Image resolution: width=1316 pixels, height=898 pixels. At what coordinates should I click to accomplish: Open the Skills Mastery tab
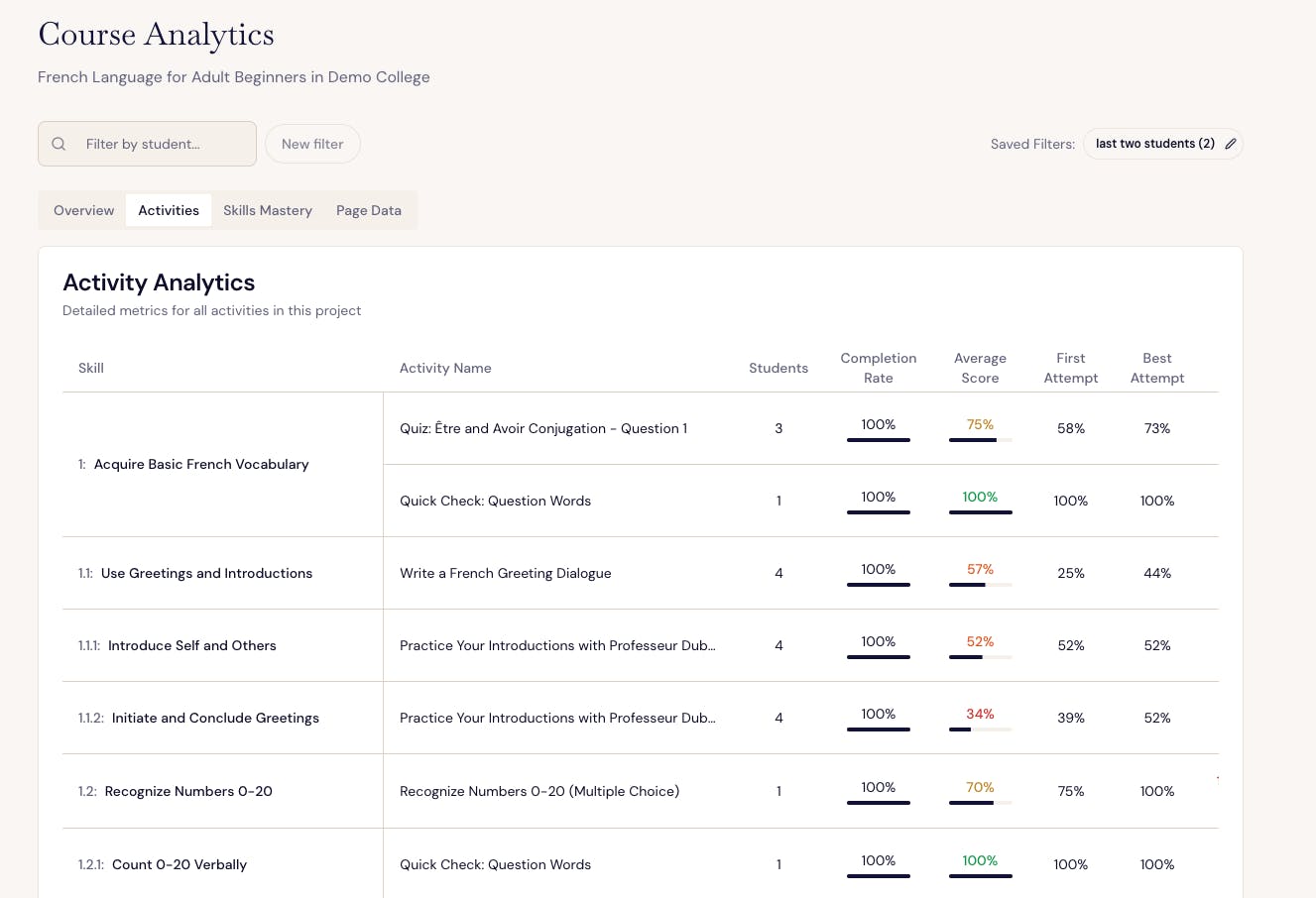(x=268, y=210)
